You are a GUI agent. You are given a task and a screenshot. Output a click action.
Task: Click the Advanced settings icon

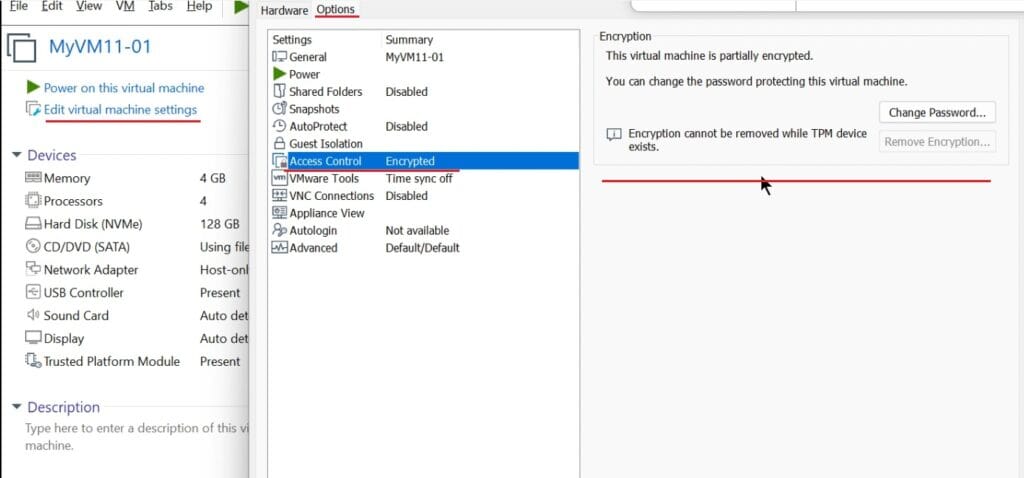pos(280,247)
